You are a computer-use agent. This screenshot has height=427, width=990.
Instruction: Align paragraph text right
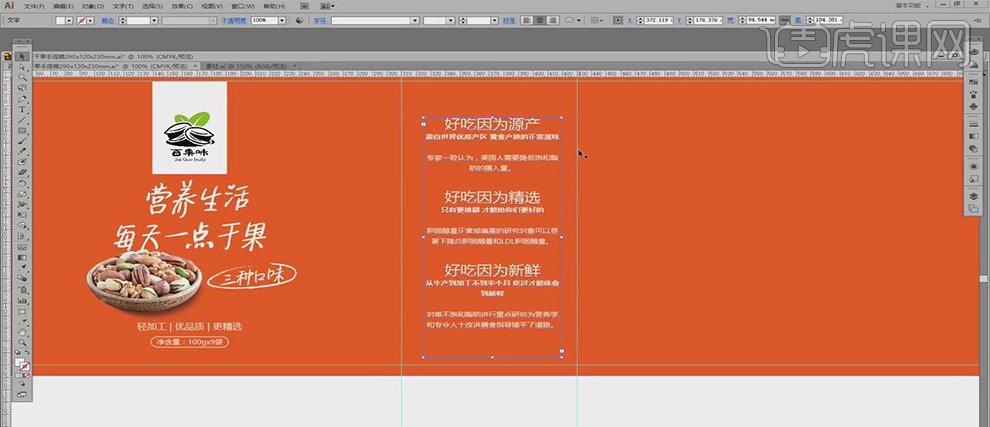(x=553, y=20)
